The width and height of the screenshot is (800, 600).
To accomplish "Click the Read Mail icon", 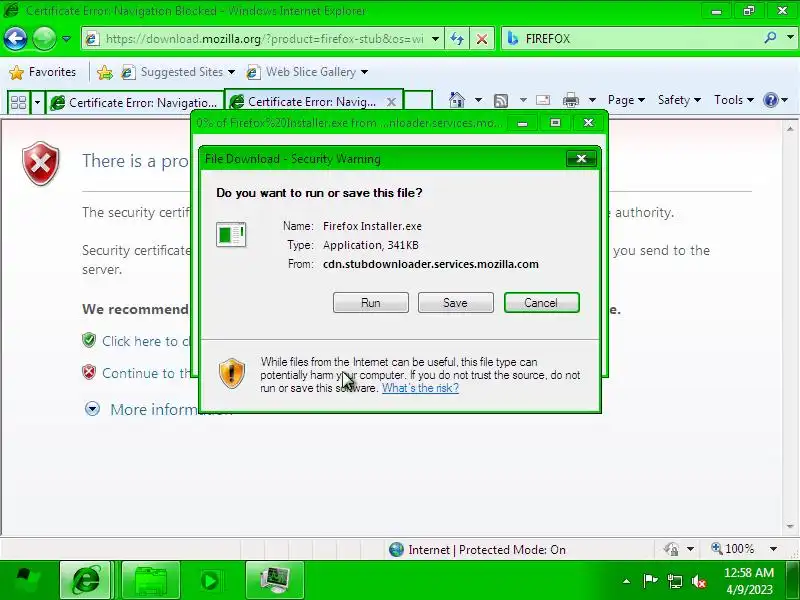I will pos(543,100).
